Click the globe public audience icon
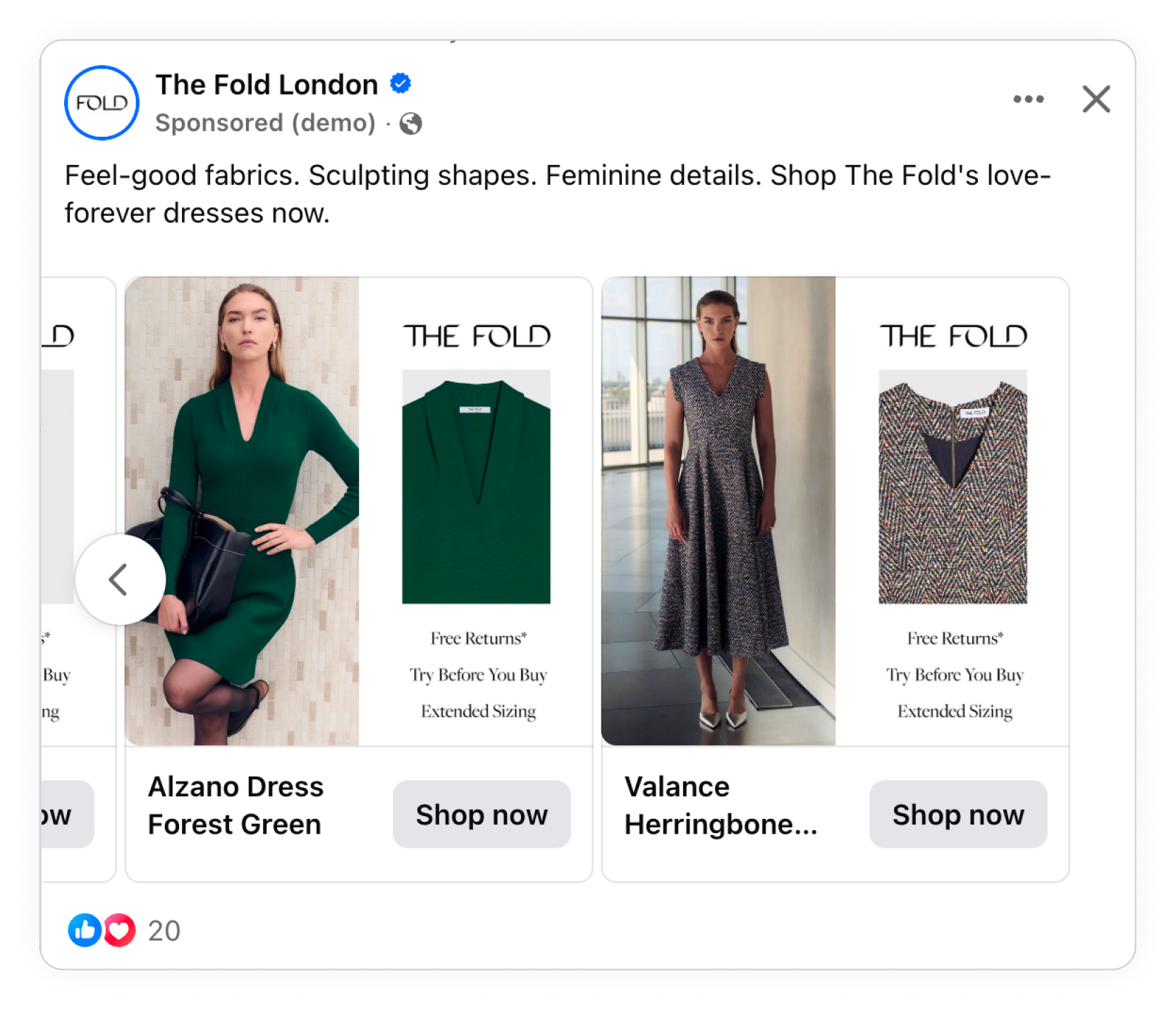 [x=411, y=124]
